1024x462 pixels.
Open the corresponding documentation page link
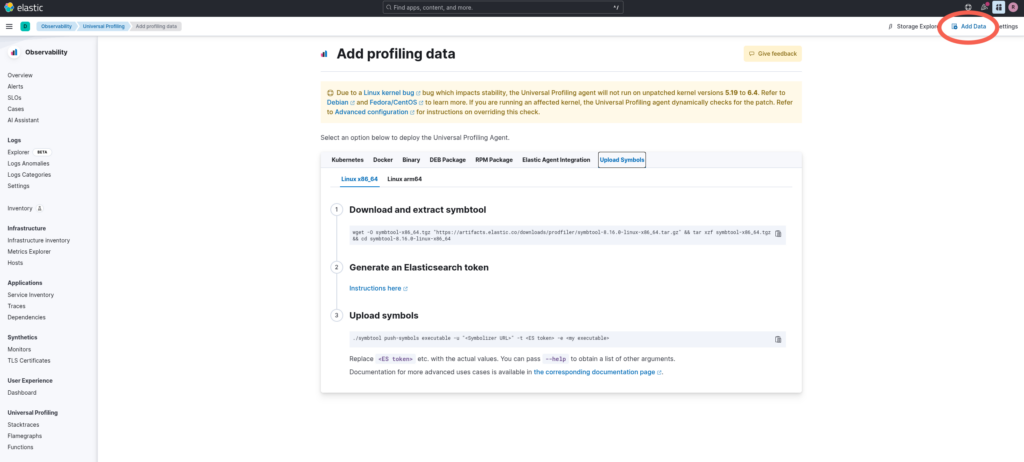click(598, 372)
